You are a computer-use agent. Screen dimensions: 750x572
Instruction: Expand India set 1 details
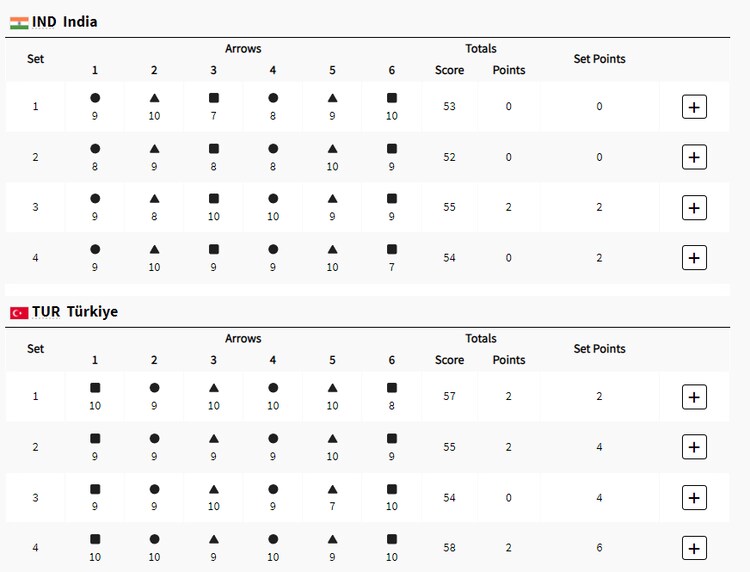tap(694, 107)
